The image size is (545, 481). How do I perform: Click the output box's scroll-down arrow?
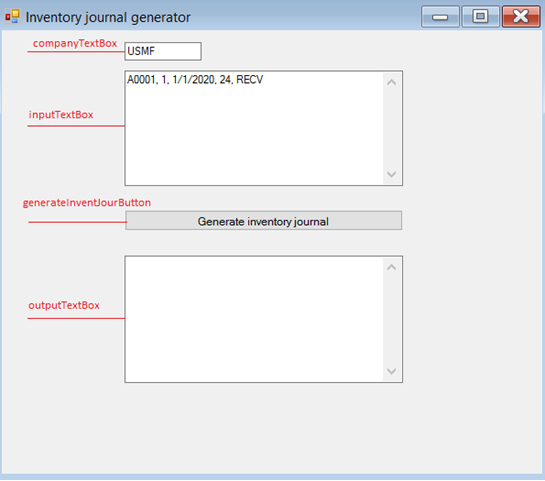pyautogui.click(x=392, y=371)
